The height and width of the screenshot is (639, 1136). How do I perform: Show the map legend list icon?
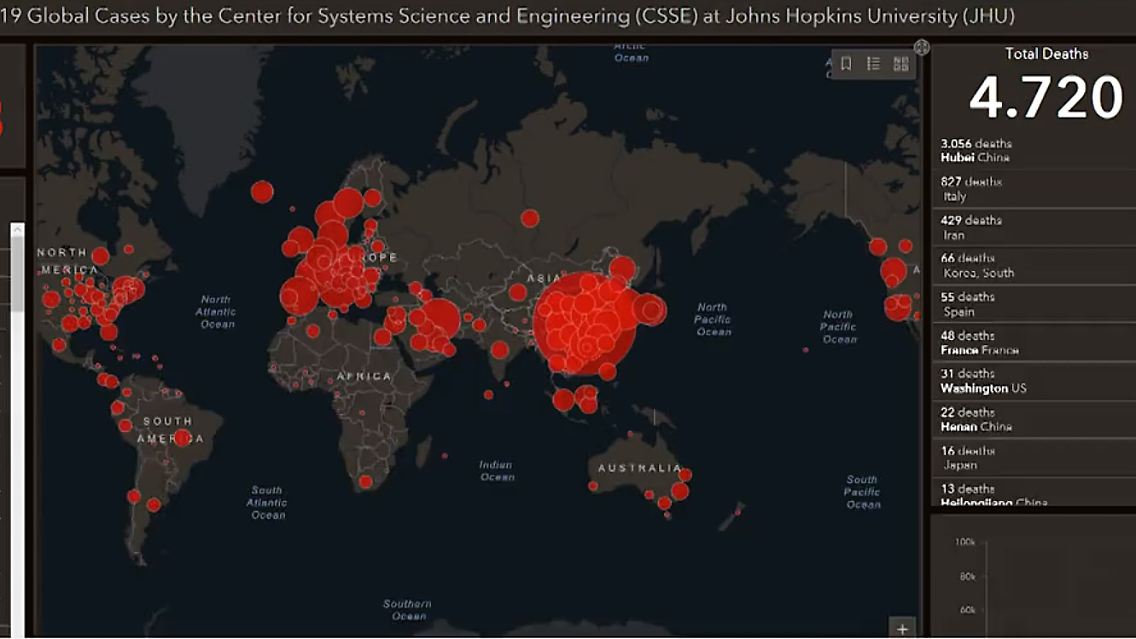click(873, 64)
